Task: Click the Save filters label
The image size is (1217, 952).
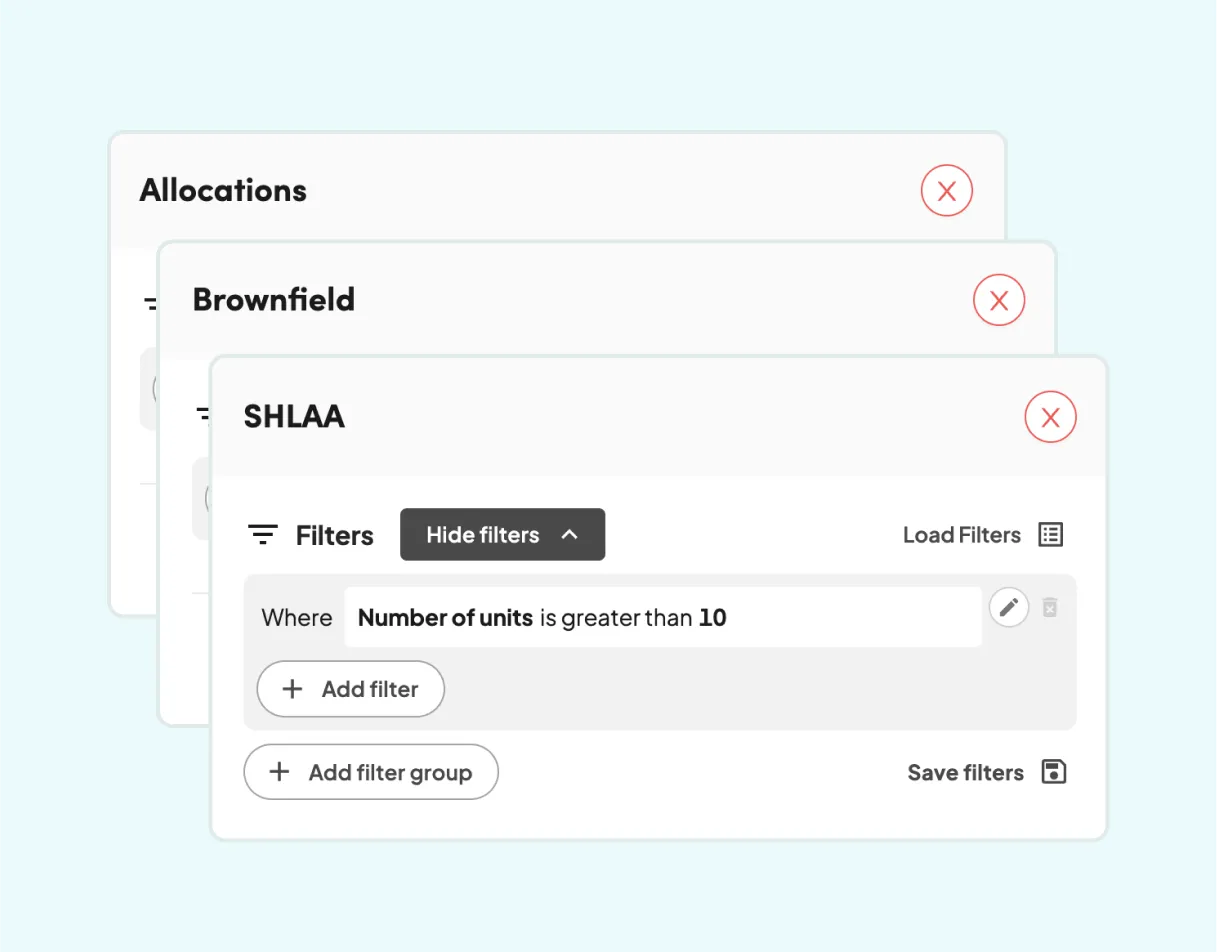Action: pos(965,771)
